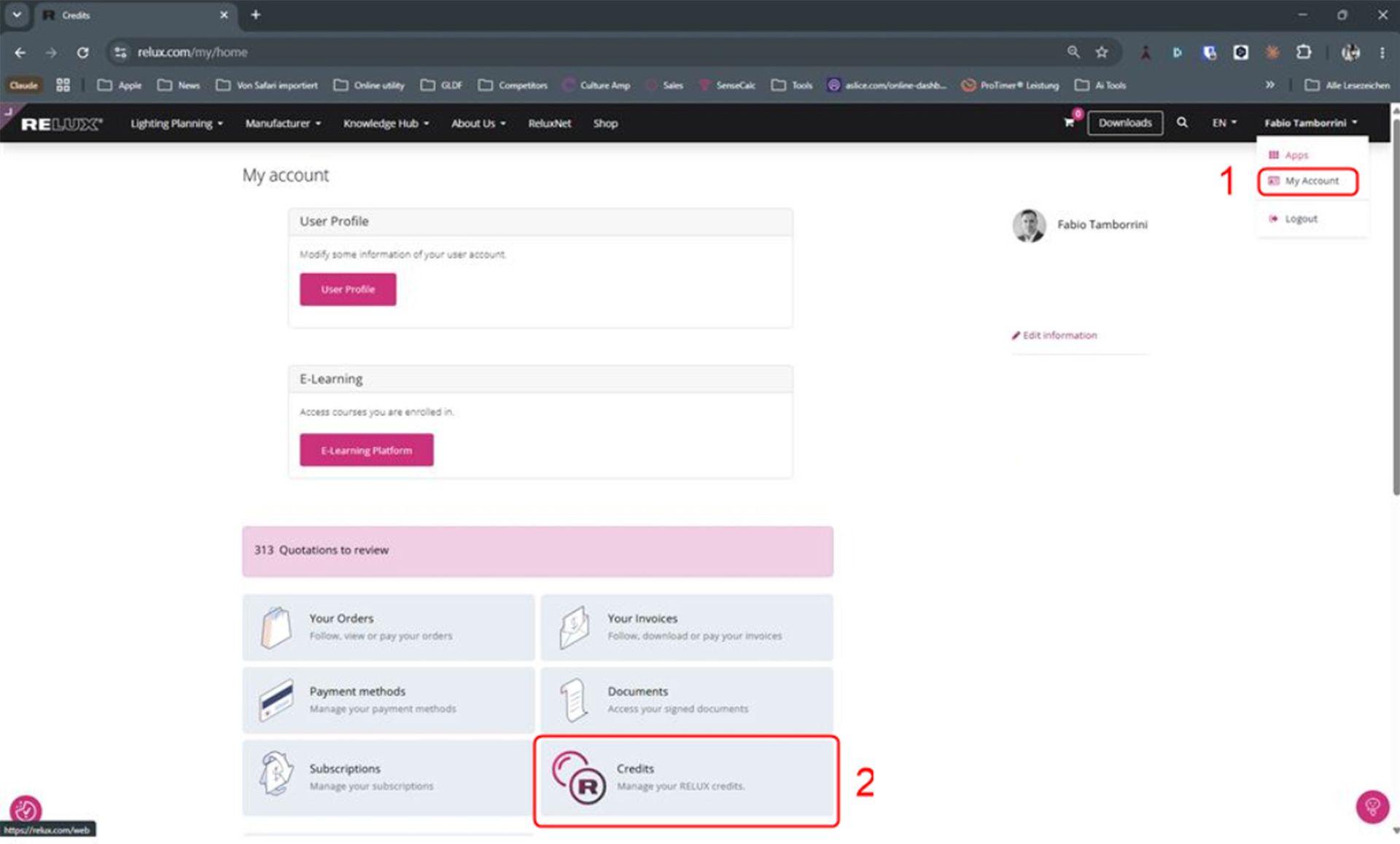Click the help lightbulb chat button
The image size is (1400, 844).
pyautogui.click(x=1372, y=807)
